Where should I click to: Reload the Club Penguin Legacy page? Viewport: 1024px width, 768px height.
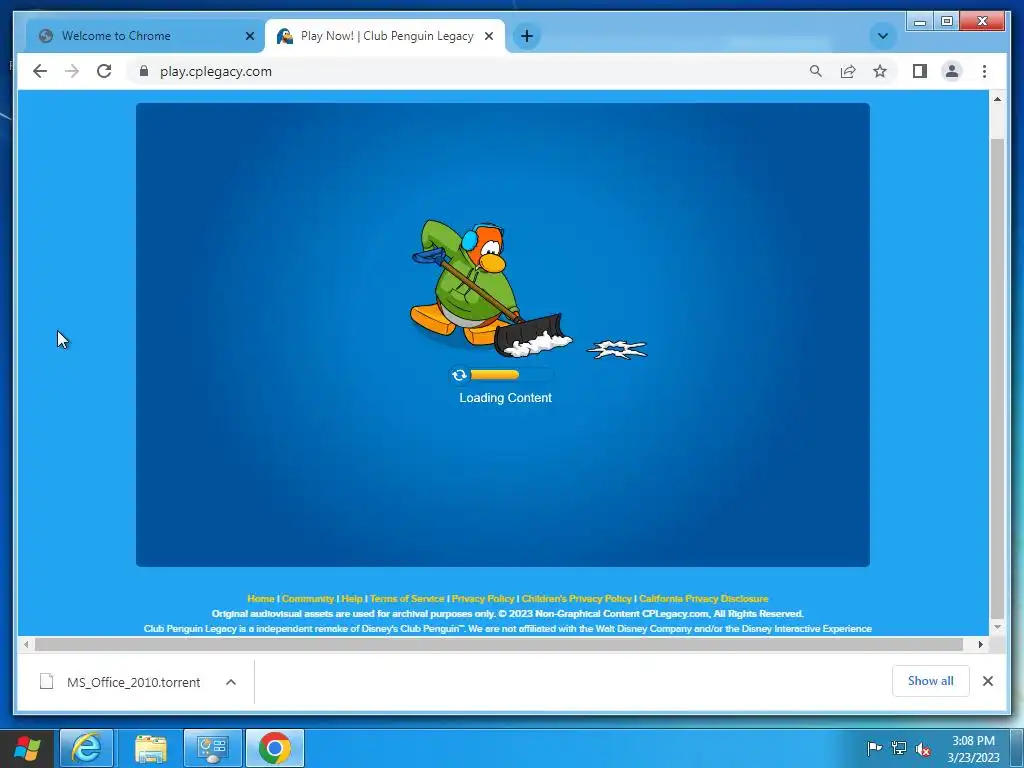coord(104,71)
